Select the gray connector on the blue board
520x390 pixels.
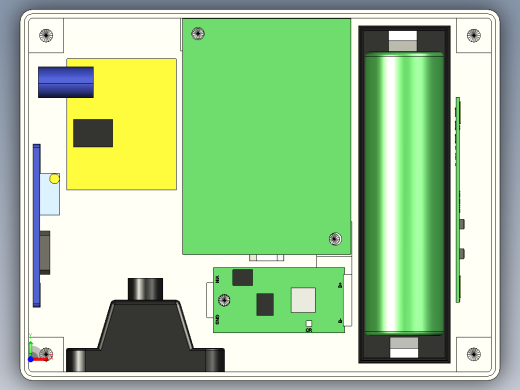[x=45, y=253]
